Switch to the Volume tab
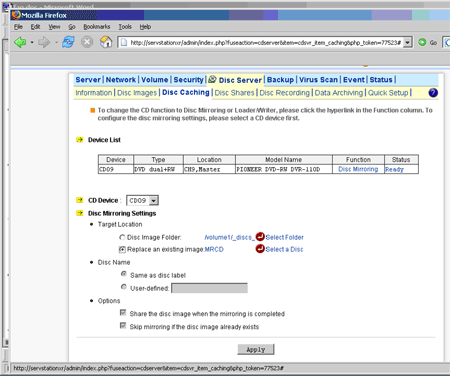 155,80
